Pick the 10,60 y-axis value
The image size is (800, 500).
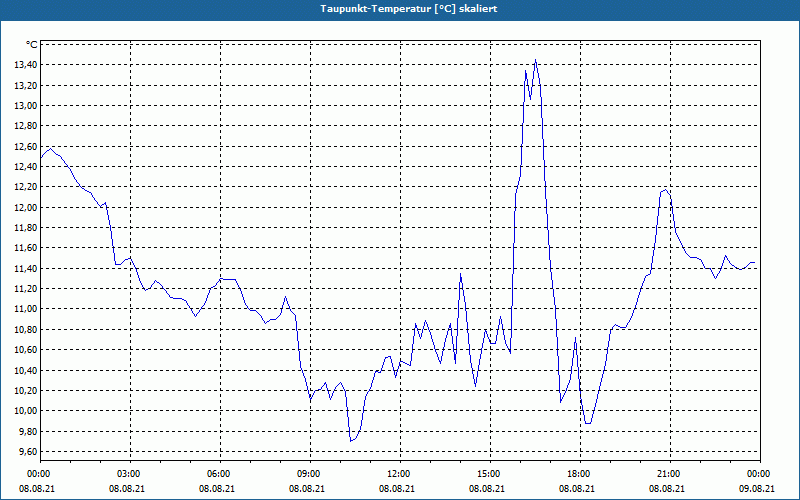click(x=25, y=350)
